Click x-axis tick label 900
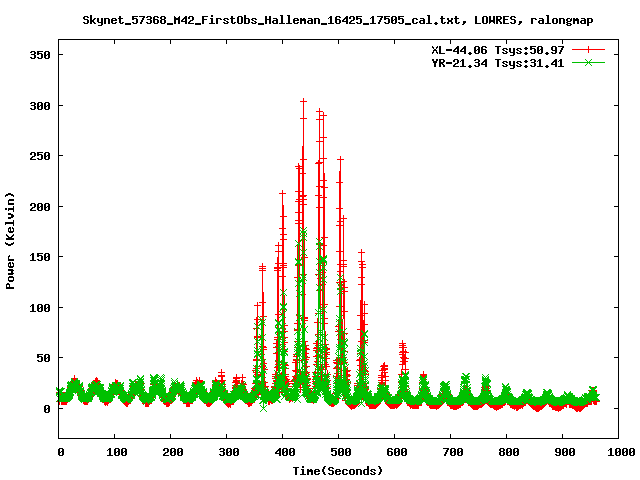This screenshot has height=480, width=640. tap(565, 452)
